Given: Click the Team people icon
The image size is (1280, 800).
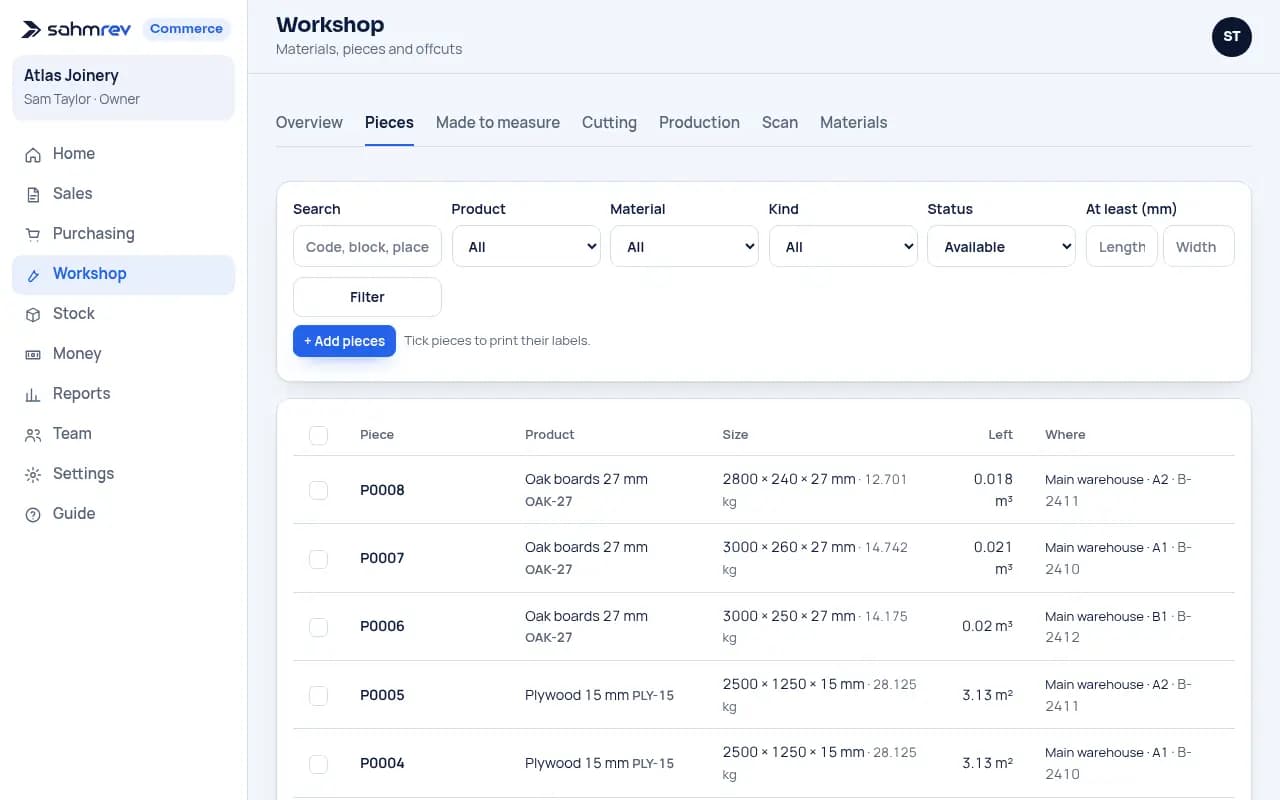Looking at the screenshot, I should pos(33,434).
